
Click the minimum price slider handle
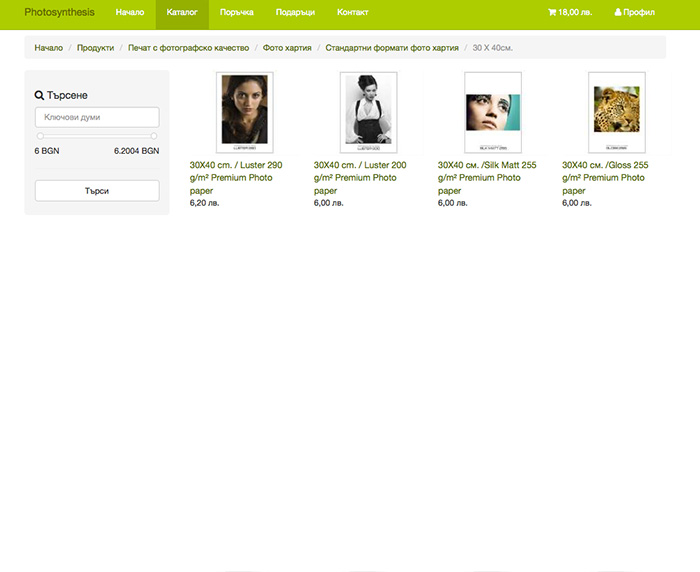[41, 136]
